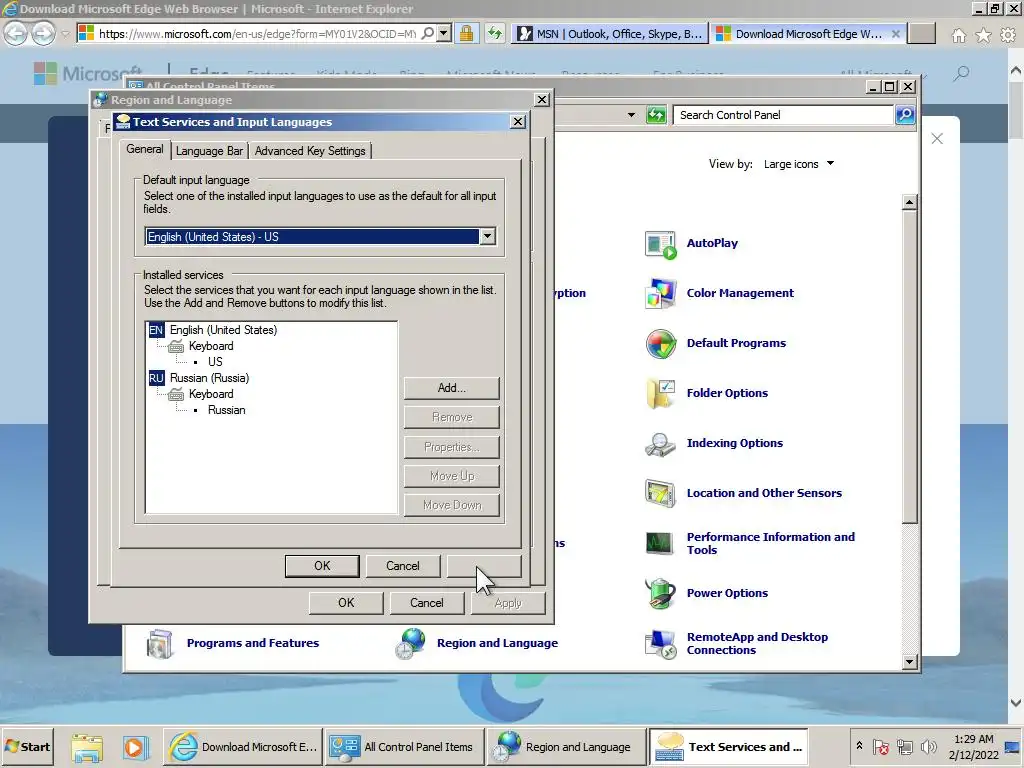
Task: Open the View by Large icons dropdown
Action: pyautogui.click(x=799, y=164)
